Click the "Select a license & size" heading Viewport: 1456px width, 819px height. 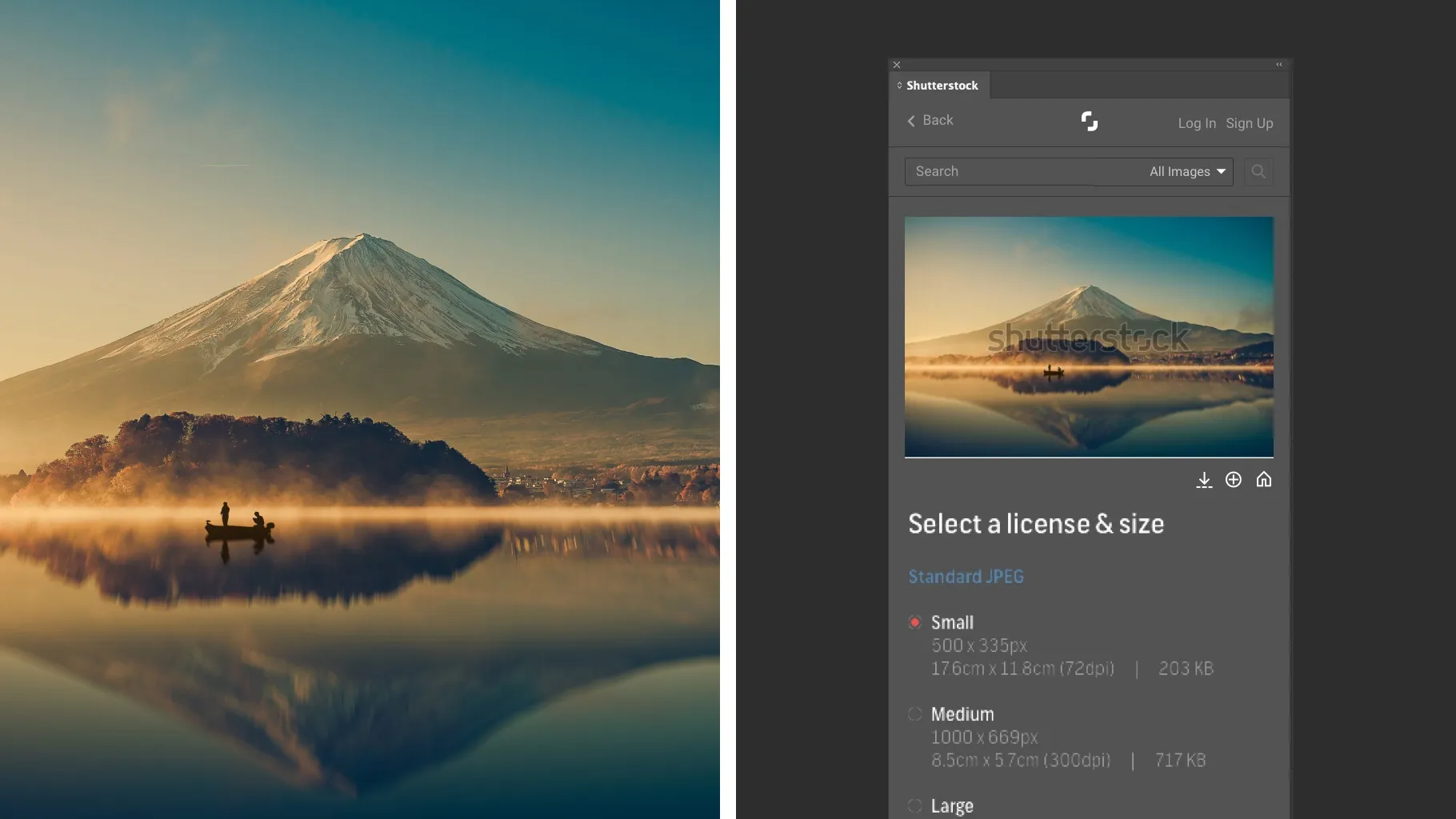(1036, 524)
